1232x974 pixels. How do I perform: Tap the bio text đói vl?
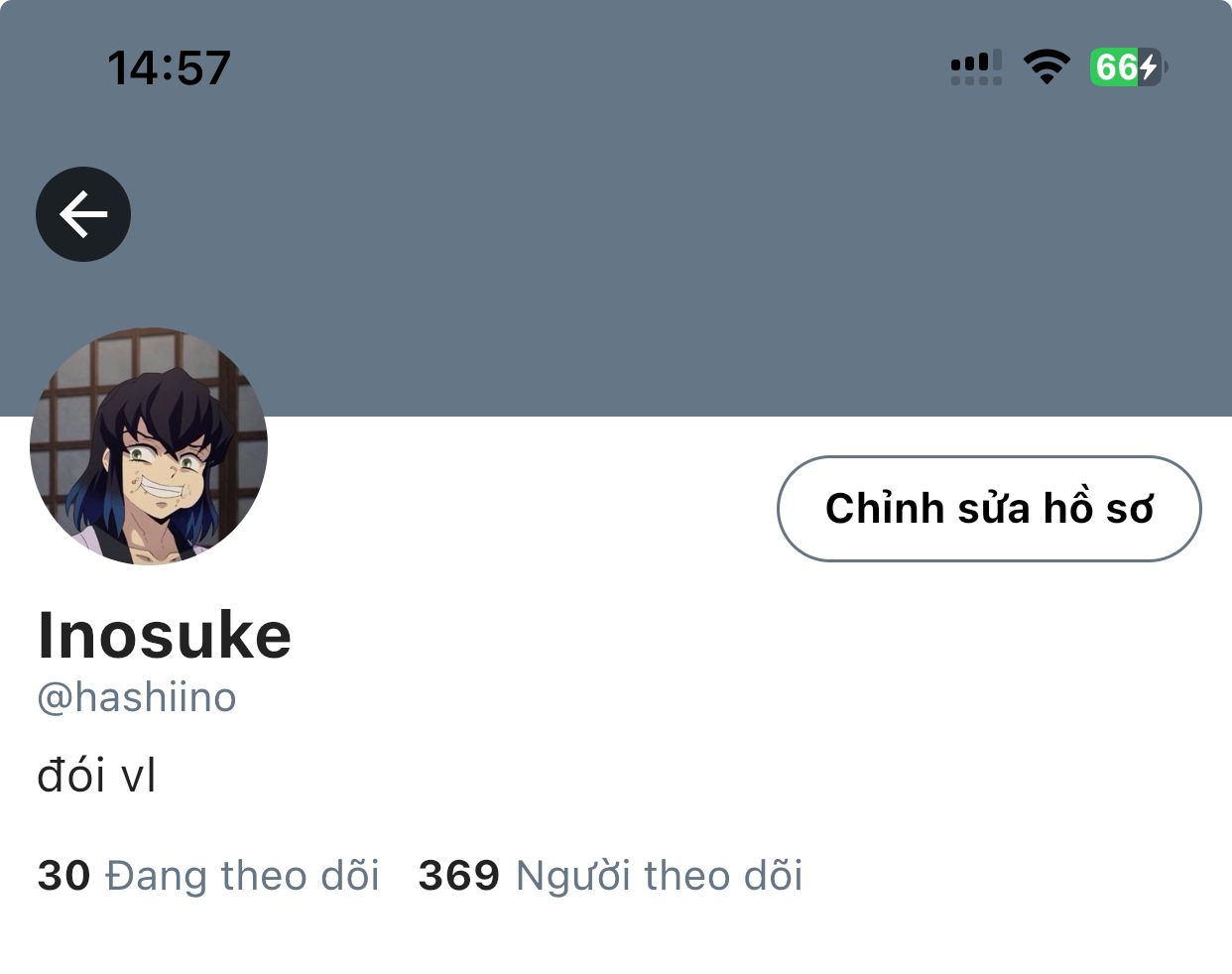(96, 775)
